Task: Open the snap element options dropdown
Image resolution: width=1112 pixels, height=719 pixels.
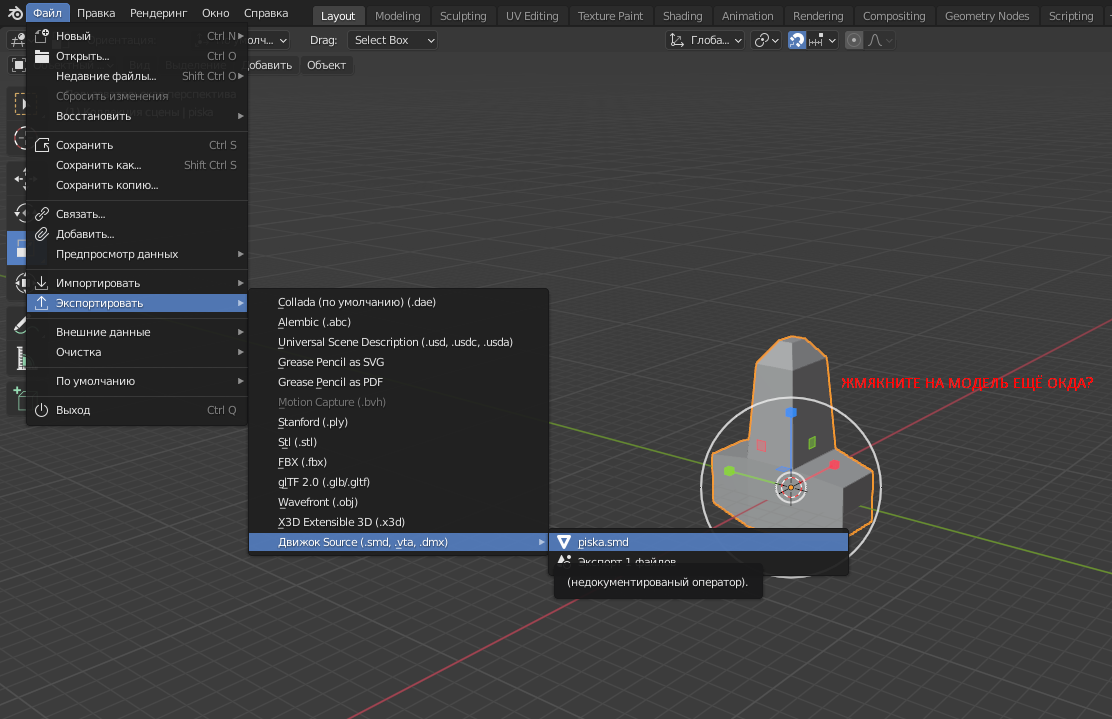Action: [x=823, y=40]
